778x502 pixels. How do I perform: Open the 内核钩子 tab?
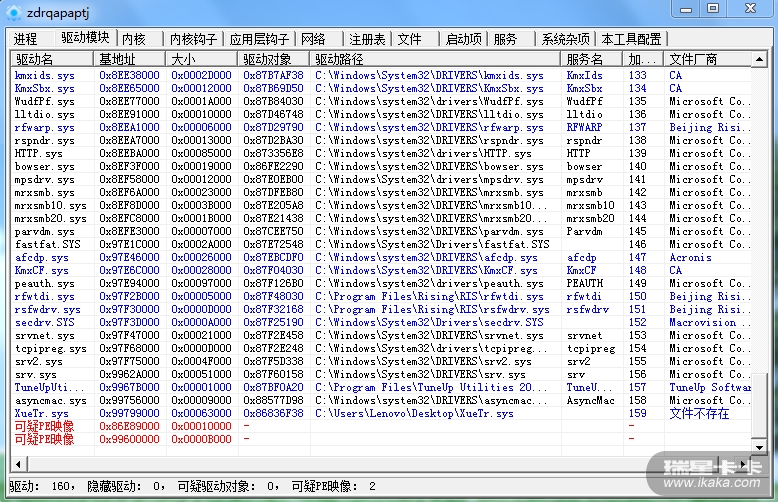[193, 39]
